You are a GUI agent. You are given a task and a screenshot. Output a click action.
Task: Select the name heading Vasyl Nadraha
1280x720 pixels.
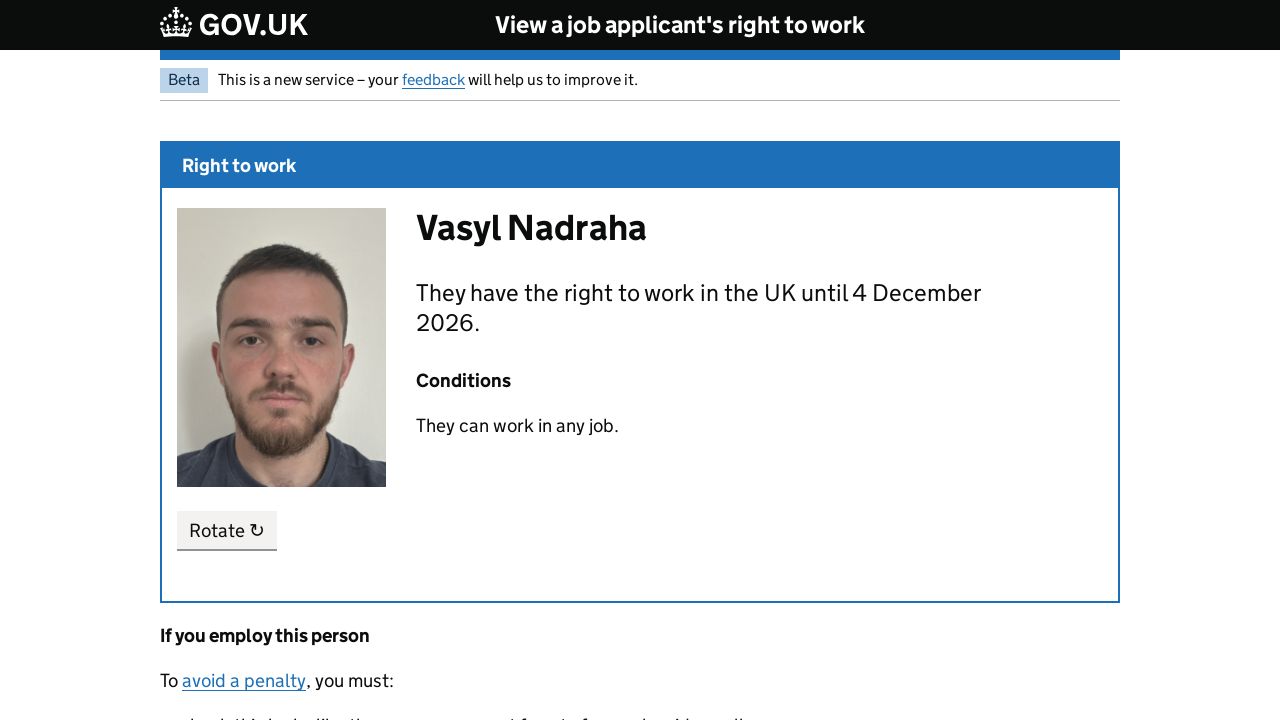point(531,228)
